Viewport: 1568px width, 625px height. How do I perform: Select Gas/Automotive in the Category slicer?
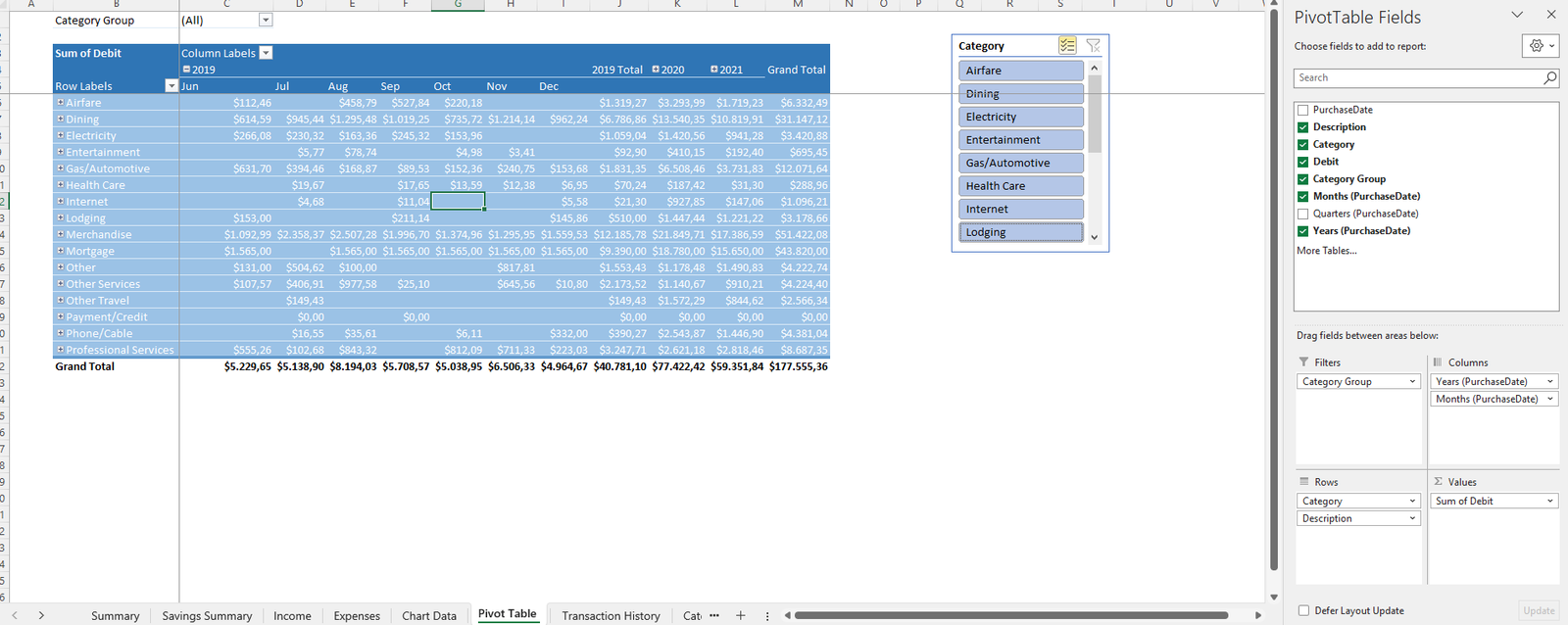1021,163
